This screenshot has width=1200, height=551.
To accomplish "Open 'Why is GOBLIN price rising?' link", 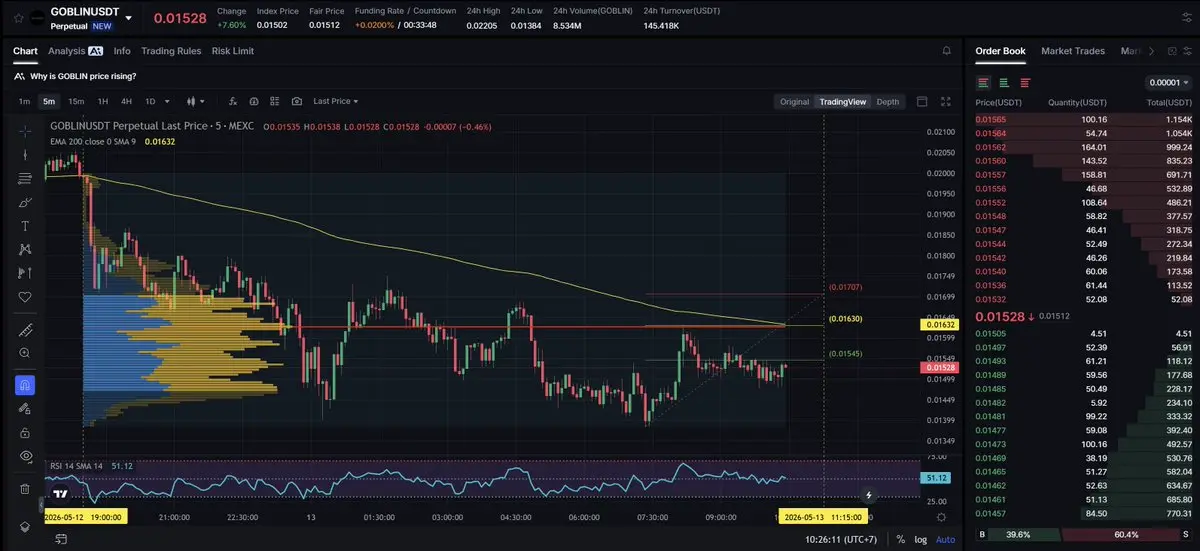I will click(83, 76).
